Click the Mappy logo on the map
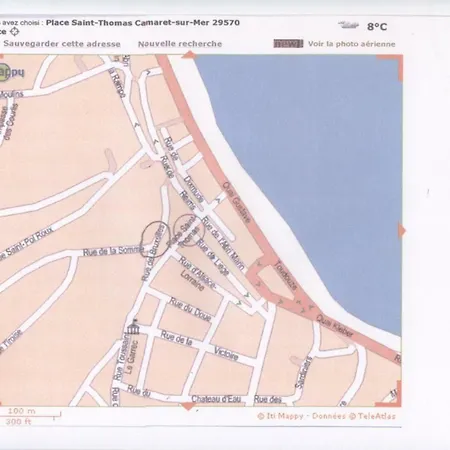 [11, 72]
